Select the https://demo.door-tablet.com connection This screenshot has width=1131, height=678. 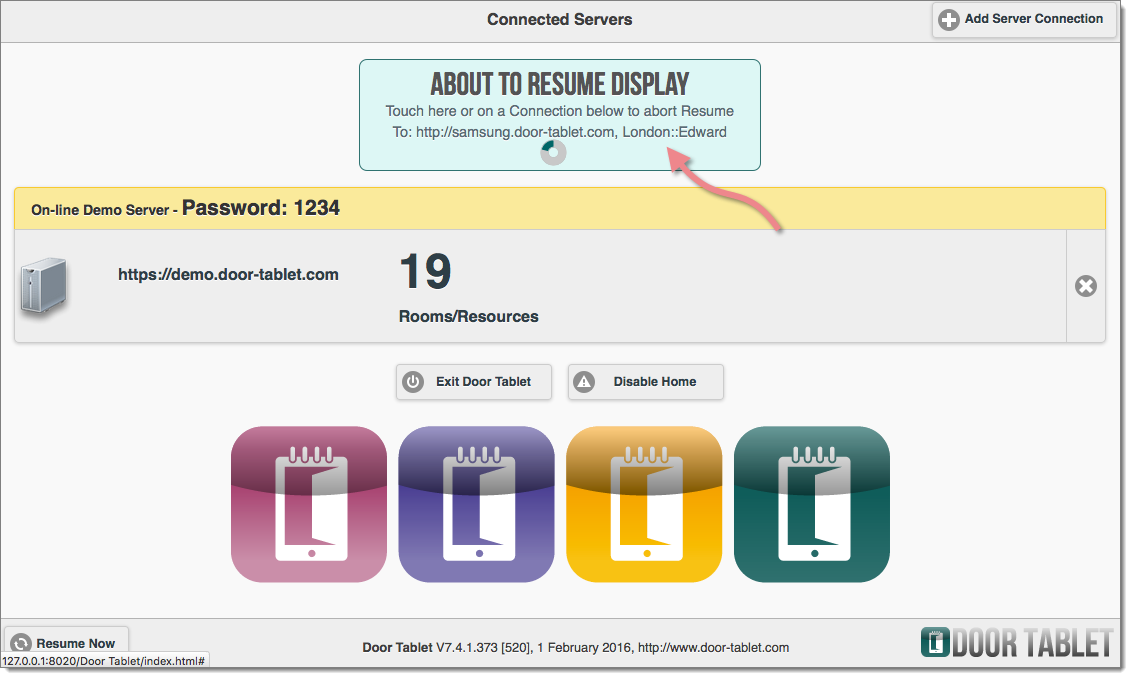coord(228,275)
